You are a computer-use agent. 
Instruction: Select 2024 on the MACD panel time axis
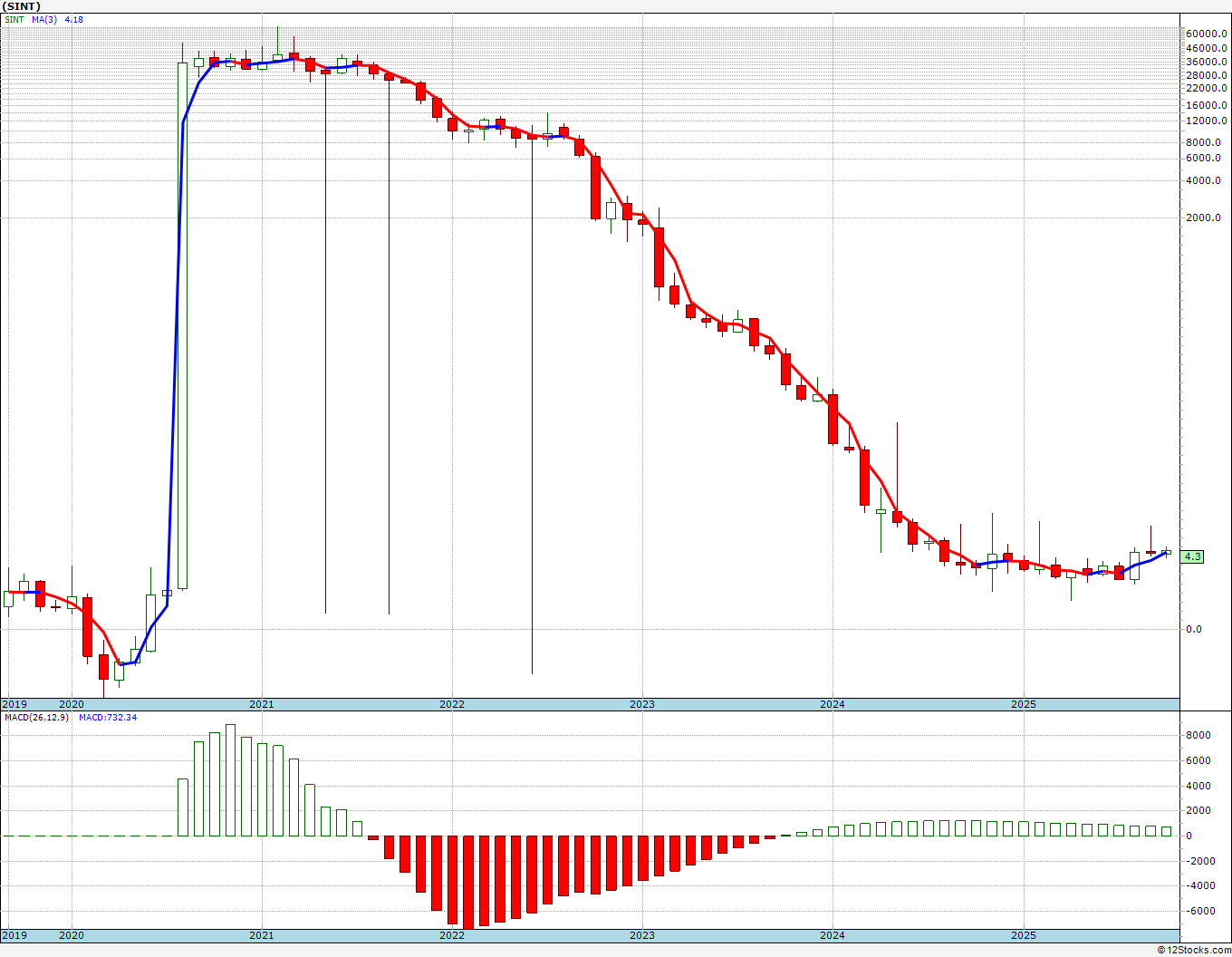click(x=833, y=934)
